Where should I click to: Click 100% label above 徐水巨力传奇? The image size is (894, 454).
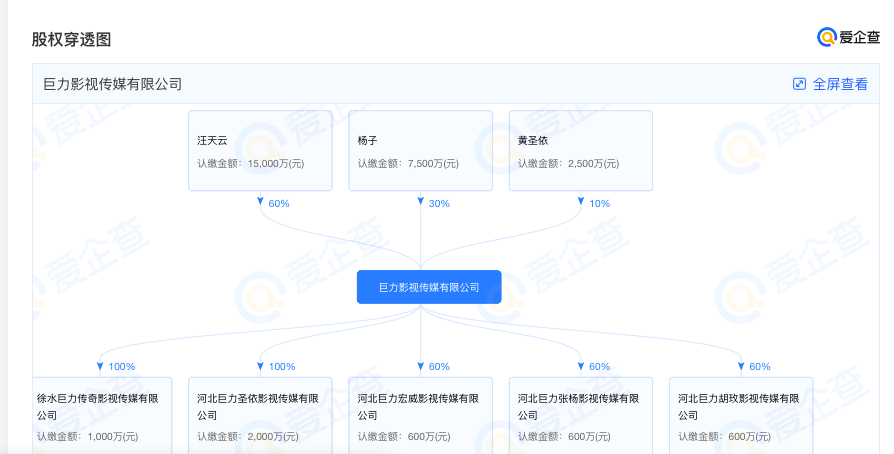(x=121, y=367)
